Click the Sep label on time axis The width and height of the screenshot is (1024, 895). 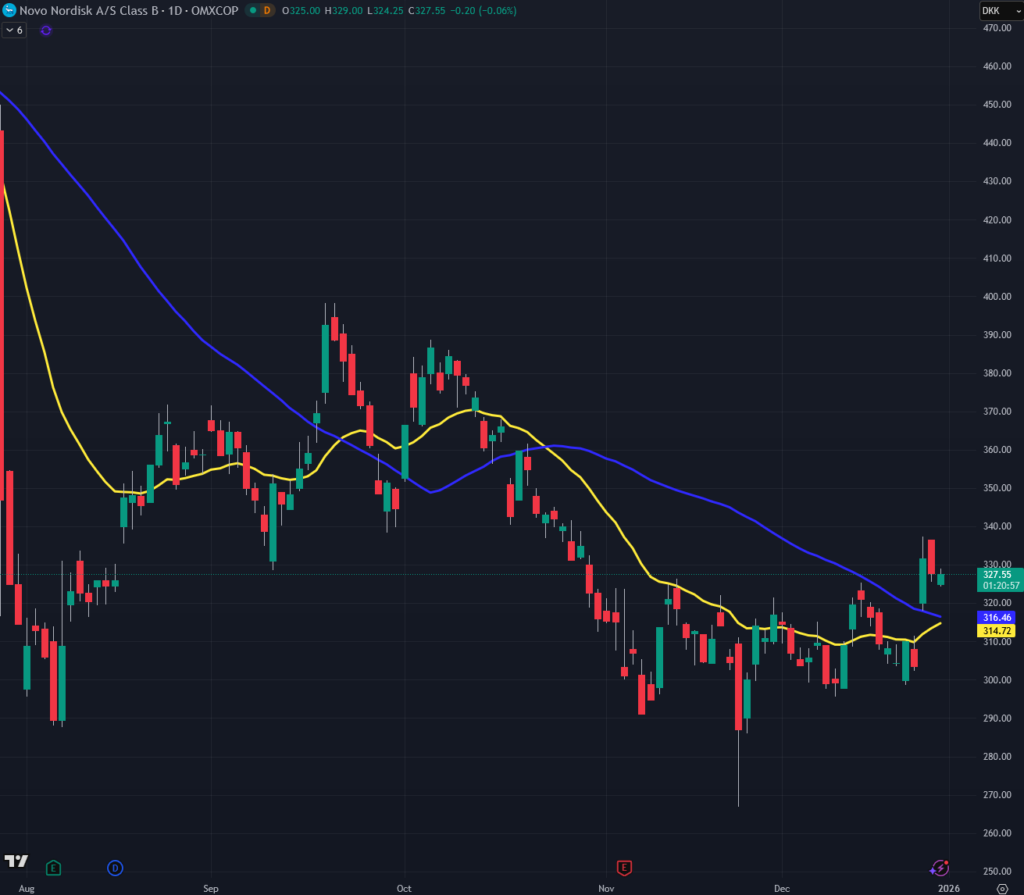[211, 887]
